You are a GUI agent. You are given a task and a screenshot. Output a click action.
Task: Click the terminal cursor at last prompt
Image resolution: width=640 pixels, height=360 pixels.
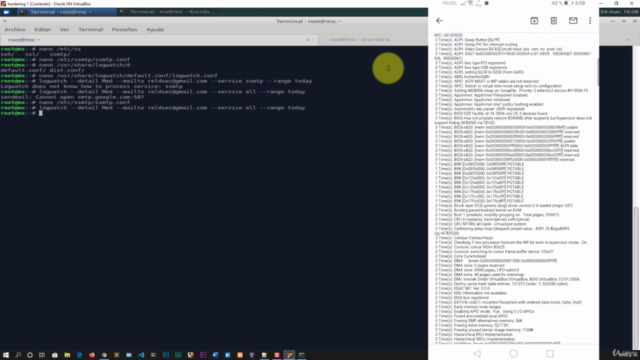click(41, 113)
